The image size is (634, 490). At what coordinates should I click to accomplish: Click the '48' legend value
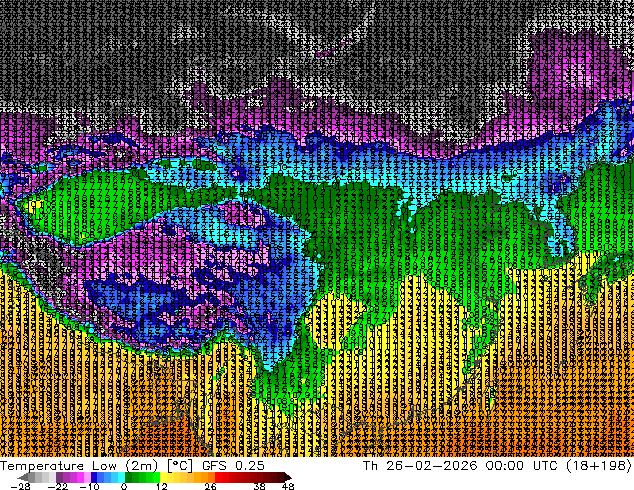[x=288, y=486]
